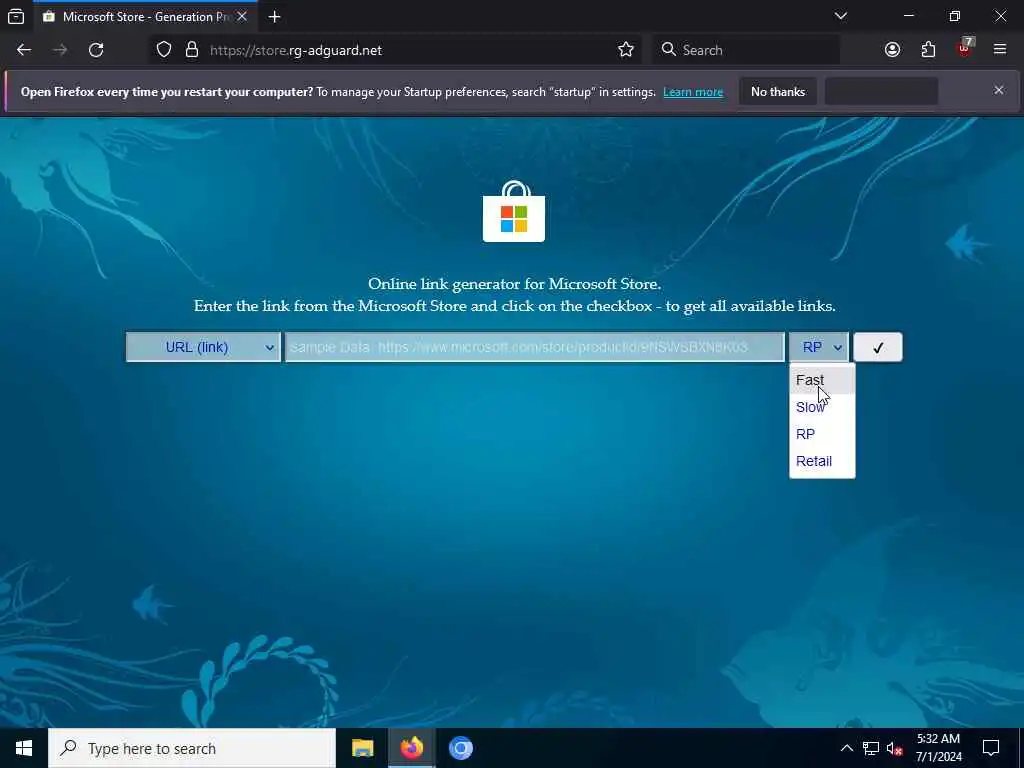Click the taskbar search box
Screen dimensions: 1024x768
(x=192, y=748)
